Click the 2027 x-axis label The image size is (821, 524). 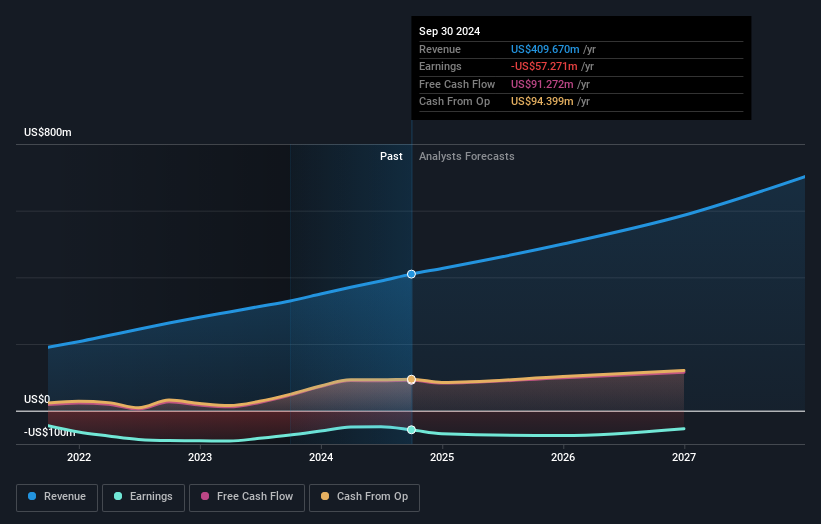(x=684, y=458)
